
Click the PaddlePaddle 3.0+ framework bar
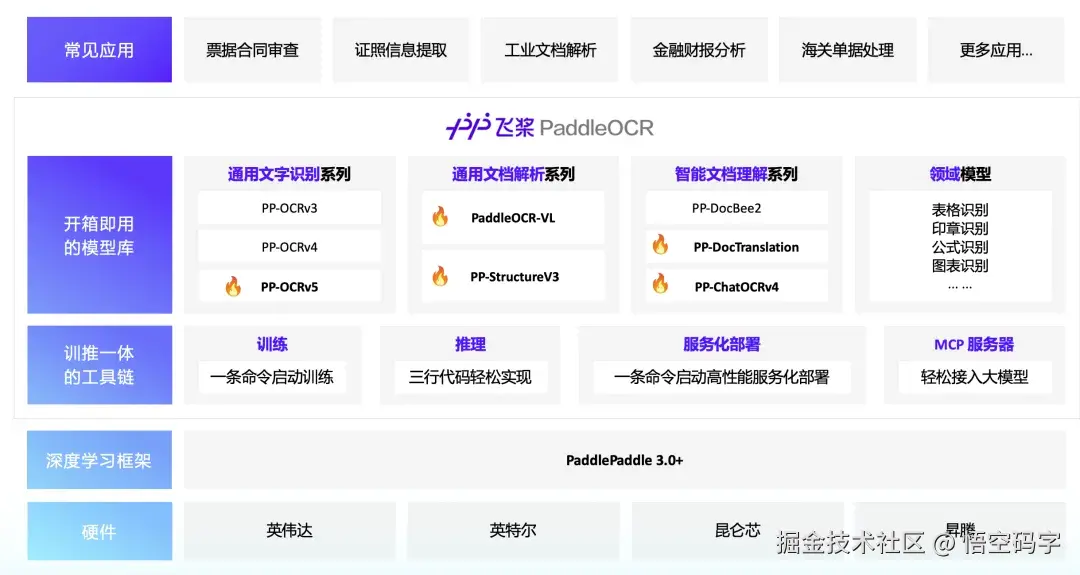(625, 460)
